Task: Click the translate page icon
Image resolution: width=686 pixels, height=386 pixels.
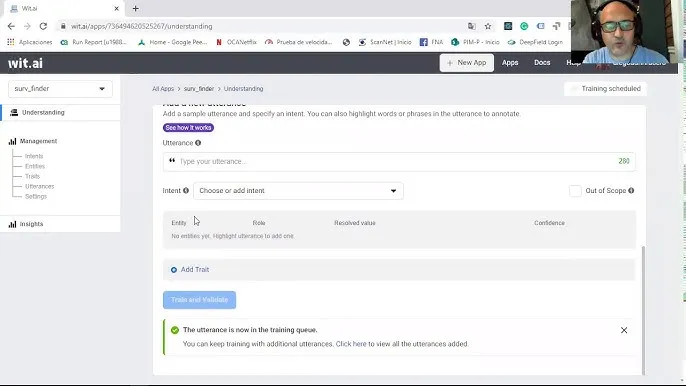Action: click(472, 26)
